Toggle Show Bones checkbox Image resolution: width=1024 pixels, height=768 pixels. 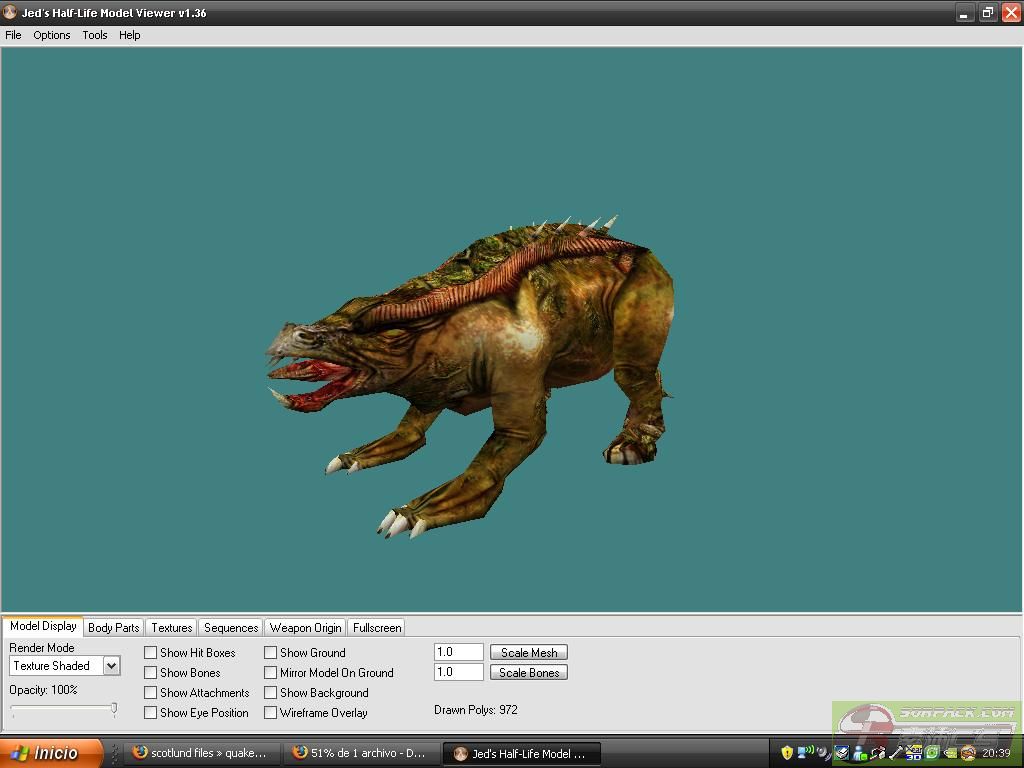151,673
